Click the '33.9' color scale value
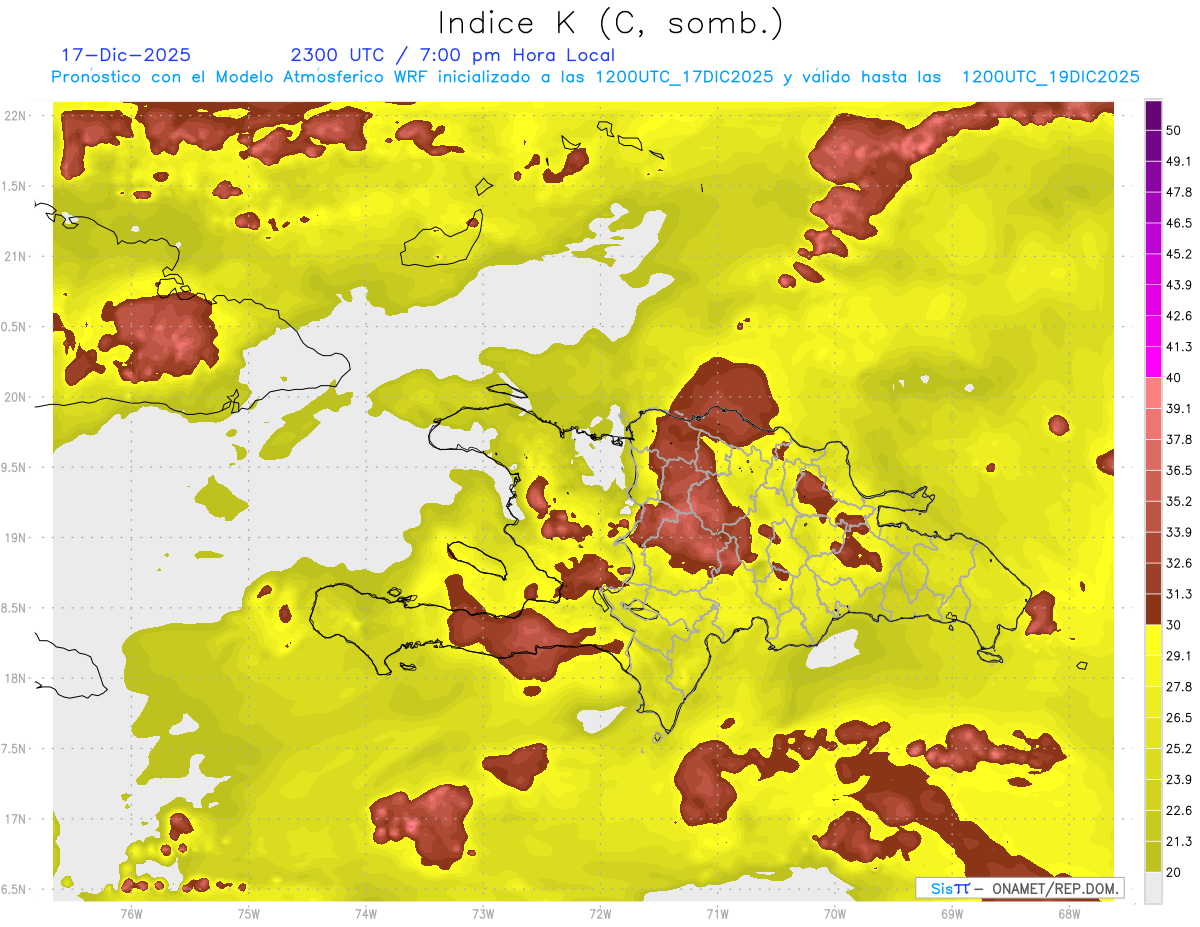1200x927 pixels. 1179,532
